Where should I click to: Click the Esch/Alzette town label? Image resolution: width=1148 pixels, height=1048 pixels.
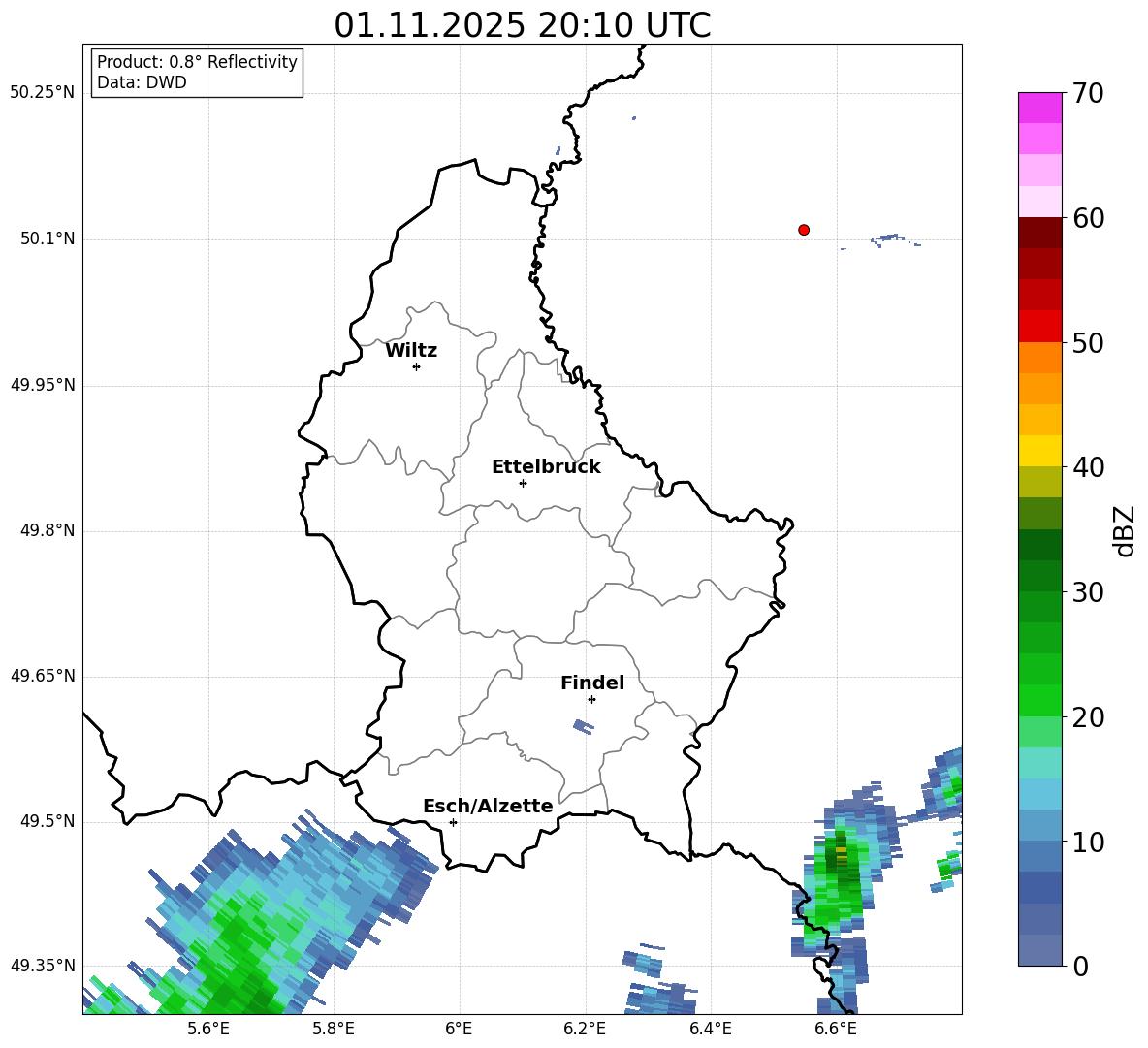(488, 806)
